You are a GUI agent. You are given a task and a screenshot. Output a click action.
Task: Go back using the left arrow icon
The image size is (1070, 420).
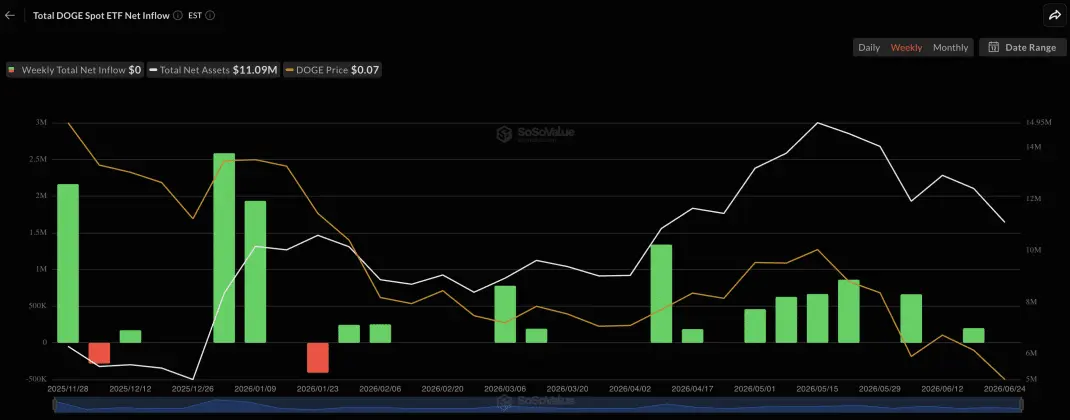point(10,16)
